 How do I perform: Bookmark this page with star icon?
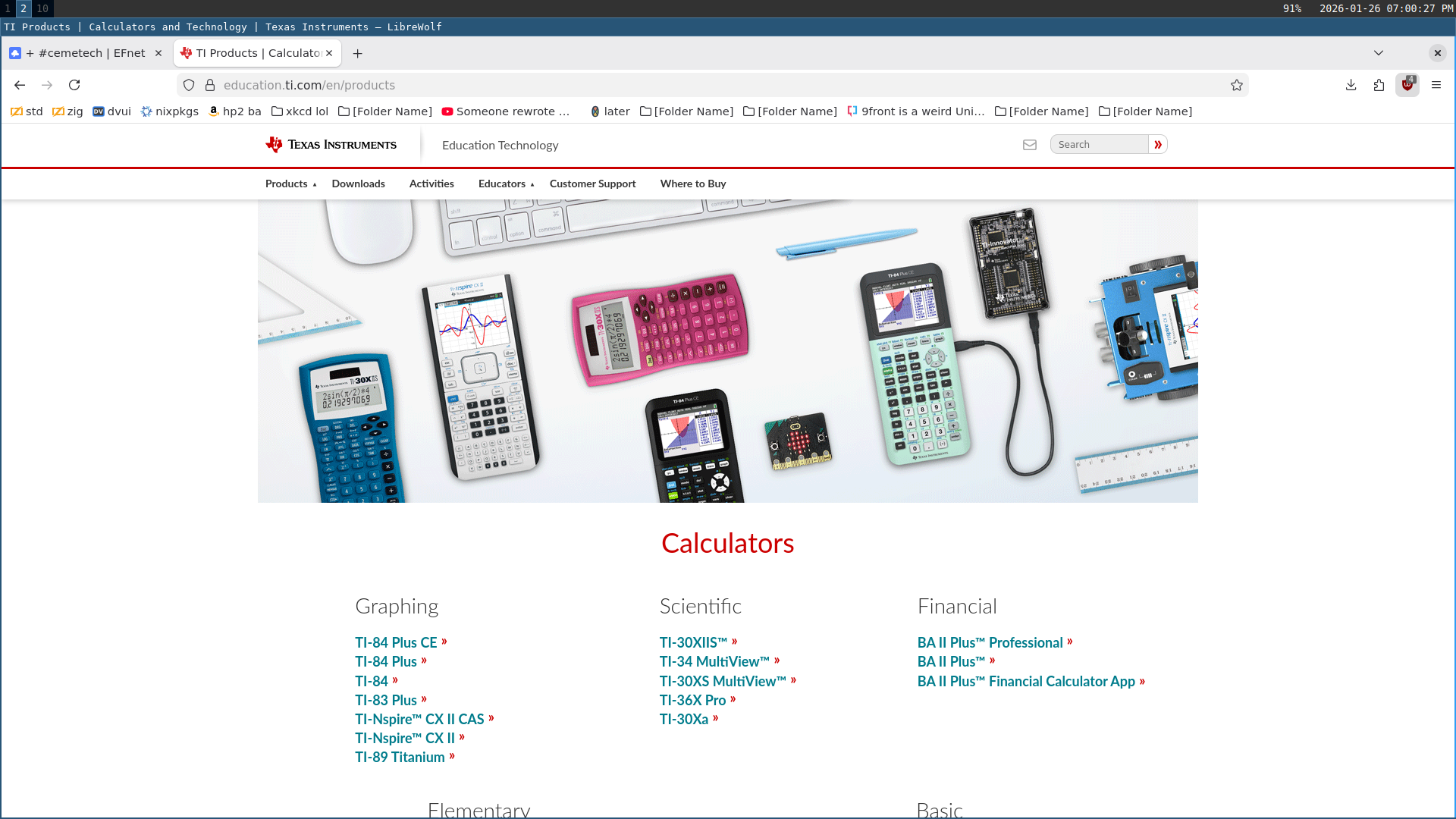click(1237, 85)
